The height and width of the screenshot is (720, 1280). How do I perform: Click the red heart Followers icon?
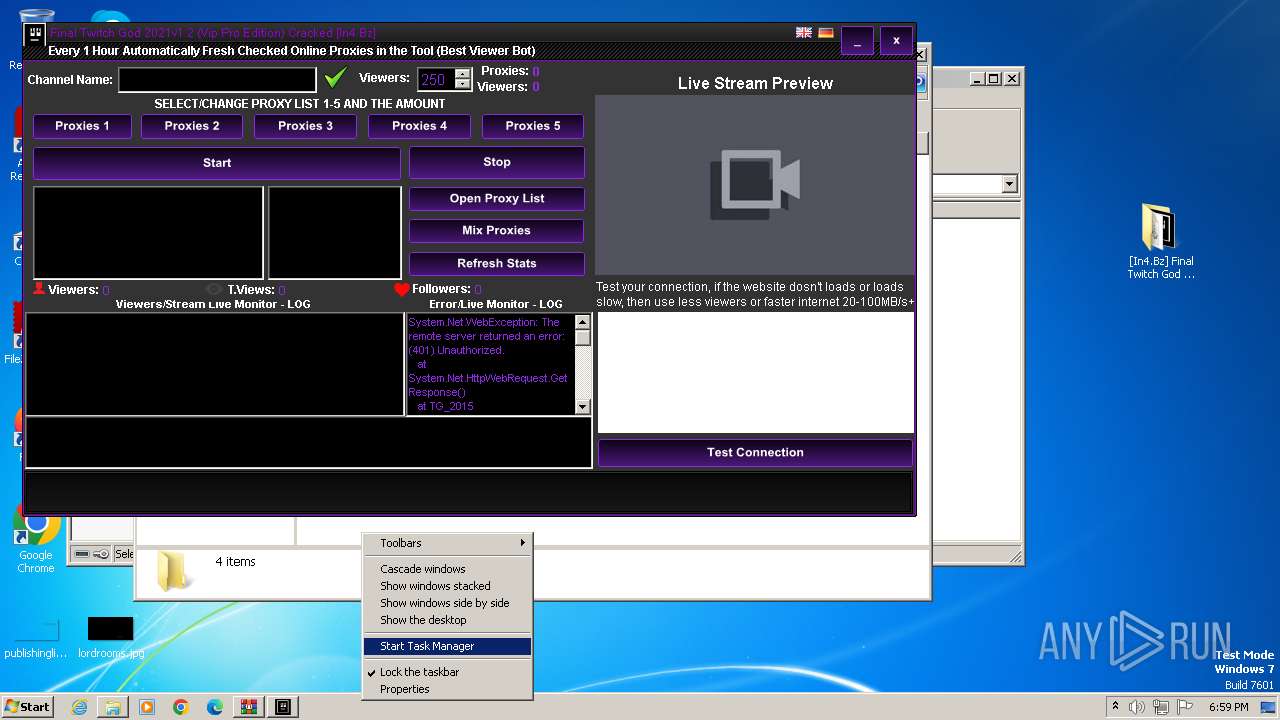pyautogui.click(x=402, y=290)
